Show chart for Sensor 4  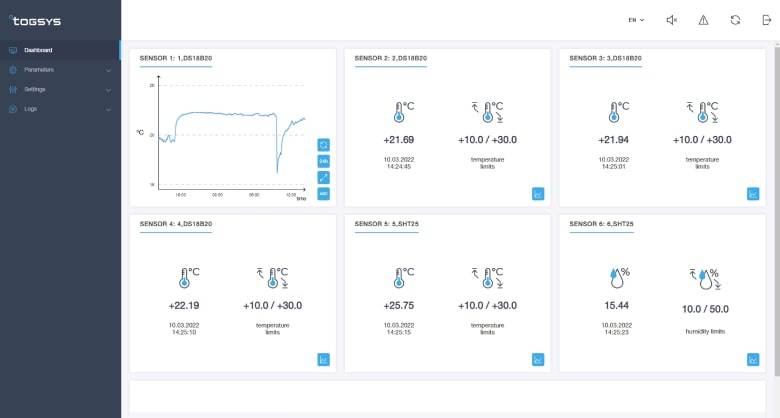pos(323,359)
